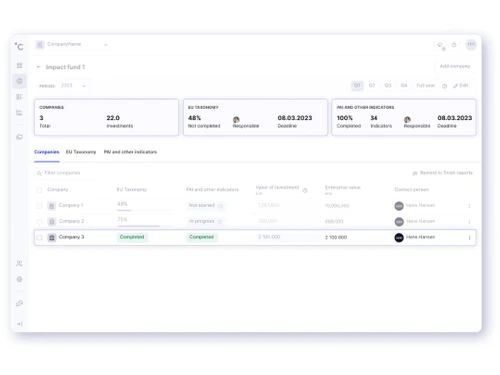Click Completed PAI badge for Company 3
The image size is (500, 375).
201,237
